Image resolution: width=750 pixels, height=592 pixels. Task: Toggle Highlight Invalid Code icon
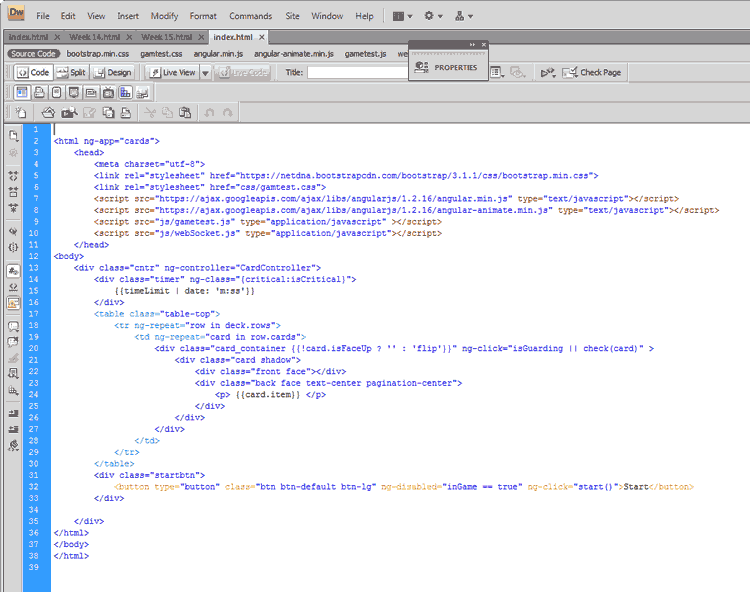13,287
